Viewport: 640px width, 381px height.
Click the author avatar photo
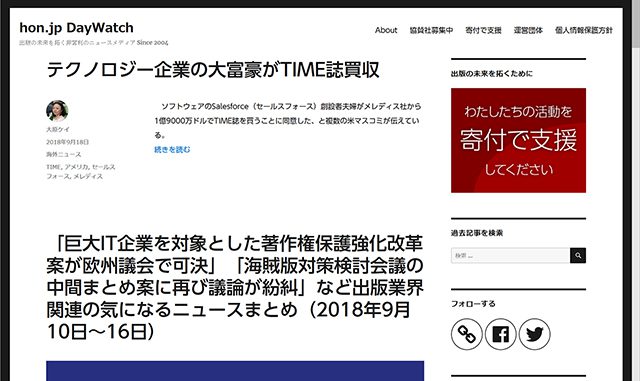pyautogui.click(x=57, y=111)
